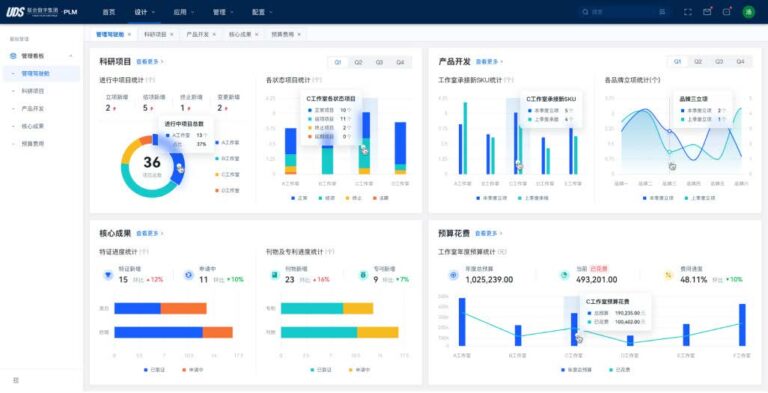Click the 年度总预算 stat icon
Image resolution: width=768 pixels, height=393 pixels.
(x=454, y=275)
